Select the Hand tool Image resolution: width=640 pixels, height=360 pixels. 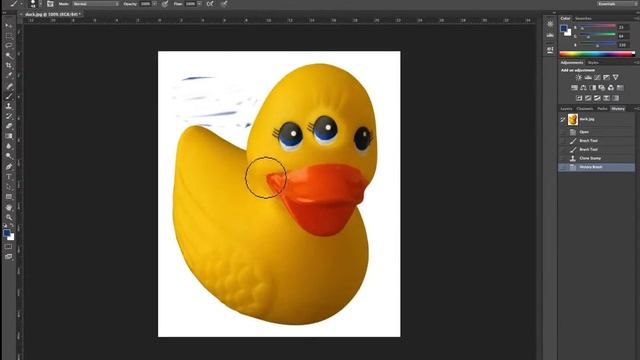coord(9,207)
